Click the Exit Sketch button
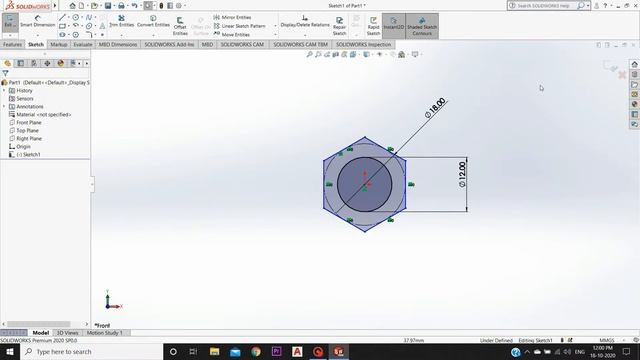The image size is (640, 360). pos(9,22)
